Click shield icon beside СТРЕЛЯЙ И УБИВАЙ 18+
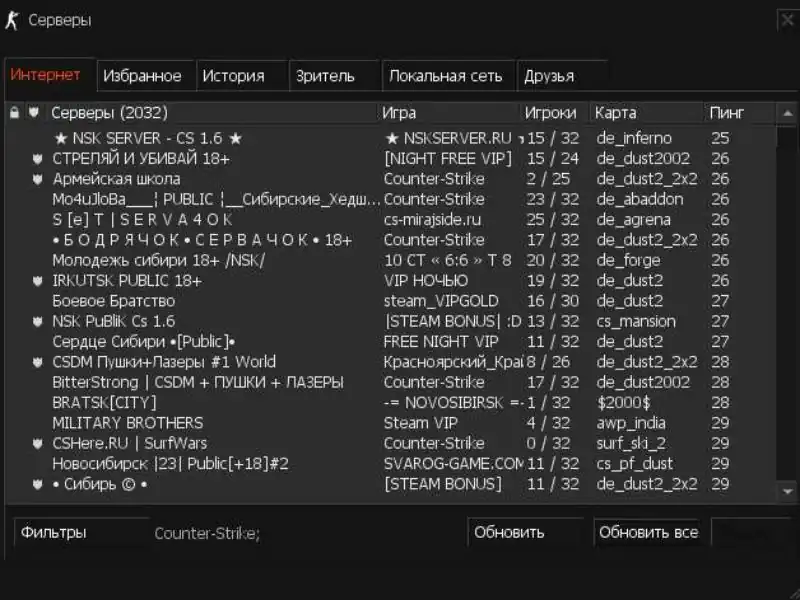Image resolution: width=800 pixels, height=600 pixels. point(37,159)
